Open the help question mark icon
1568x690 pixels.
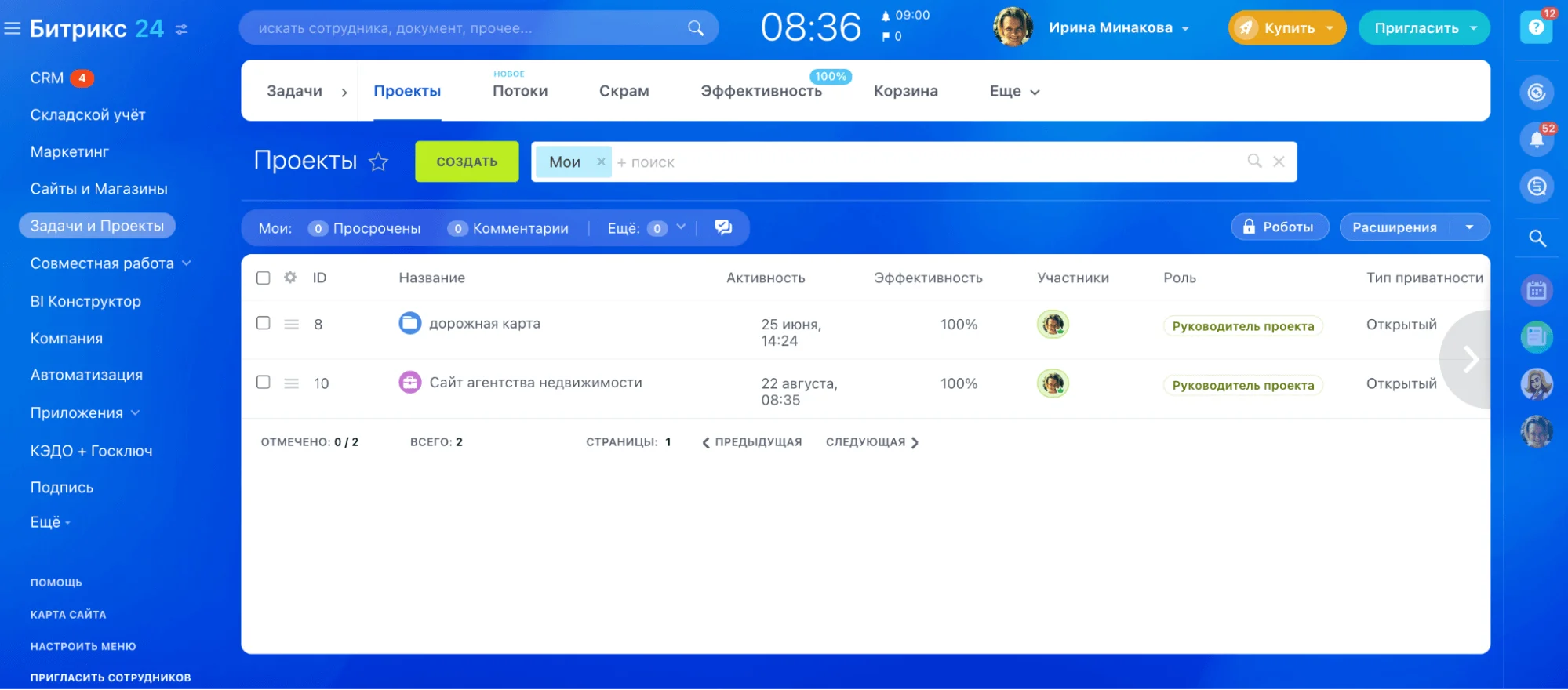click(1536, 28)
